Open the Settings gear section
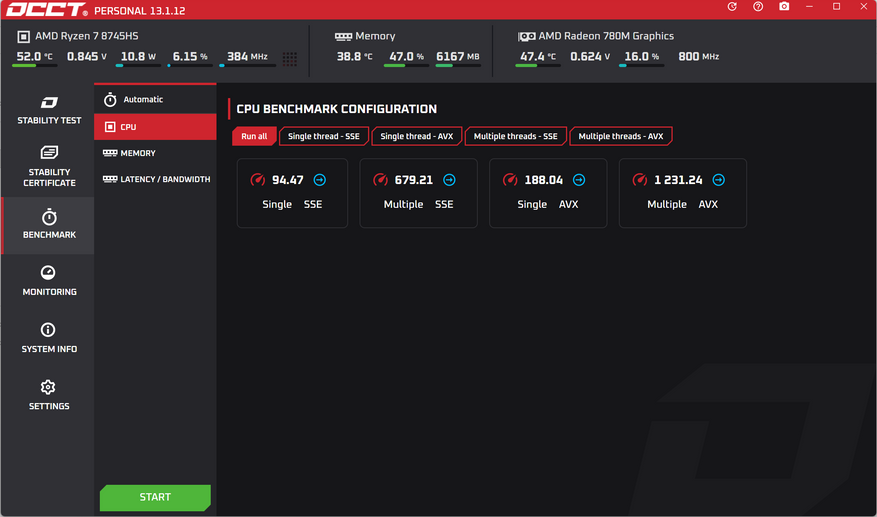Image resolution: width=877 pixels, height=517 pixels. (49, 396)
